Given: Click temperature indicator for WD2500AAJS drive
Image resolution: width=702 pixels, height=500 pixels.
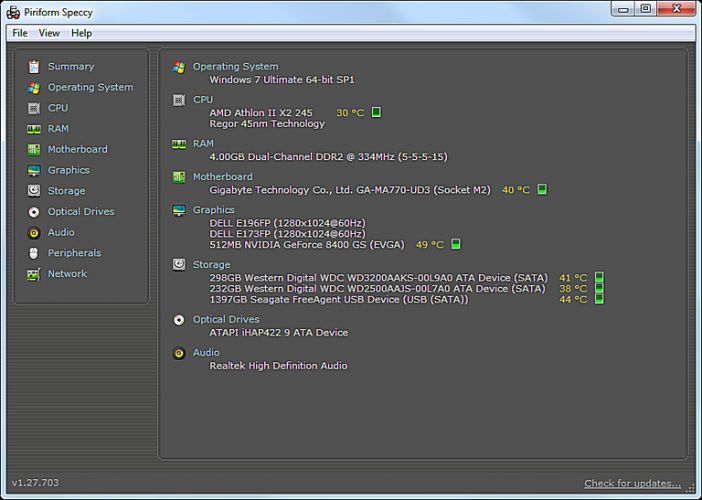Looking at the screenshot, I should pyautogui.click(x=599, y=288).
